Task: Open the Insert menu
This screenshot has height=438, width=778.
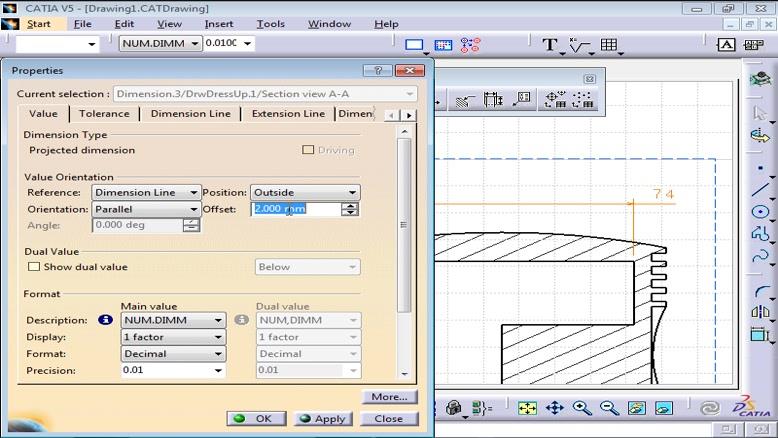Action: coord(219,24)
